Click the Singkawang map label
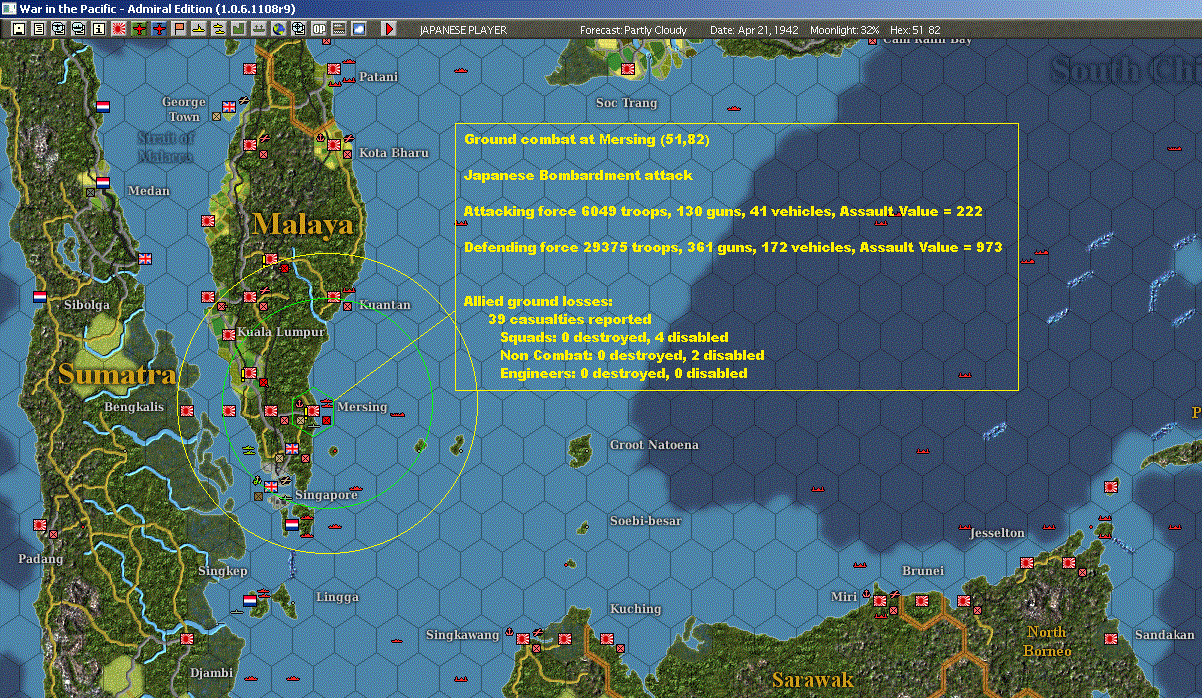The height and width of the screenshot is (698, 1202). point(462,636)
